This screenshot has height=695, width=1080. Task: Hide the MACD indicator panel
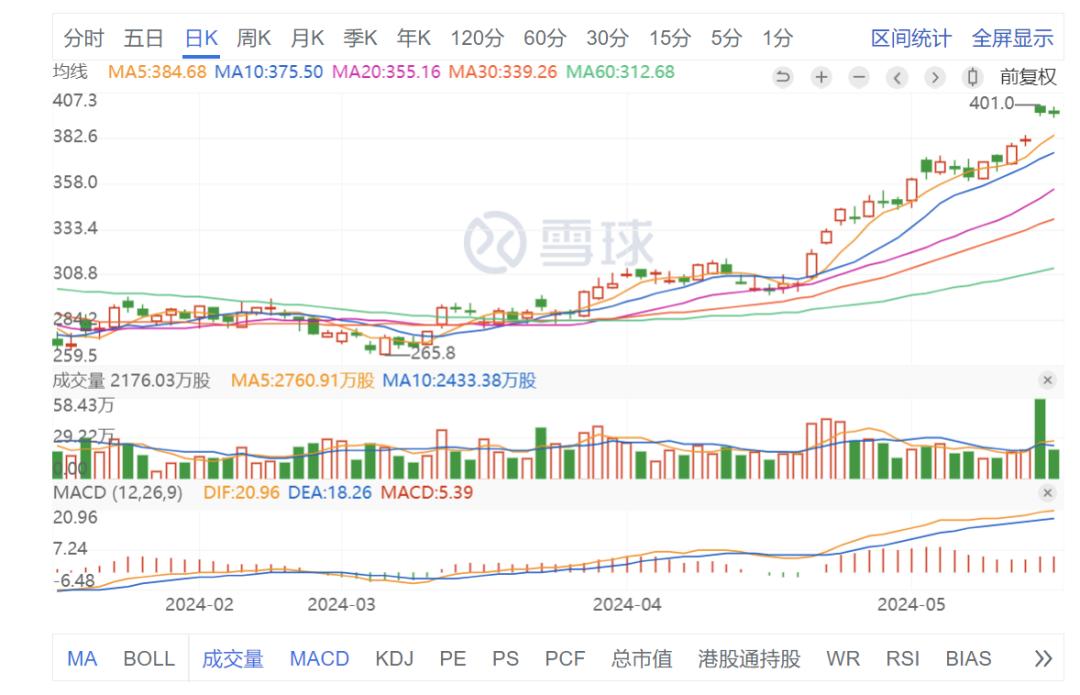point(1048,492)
